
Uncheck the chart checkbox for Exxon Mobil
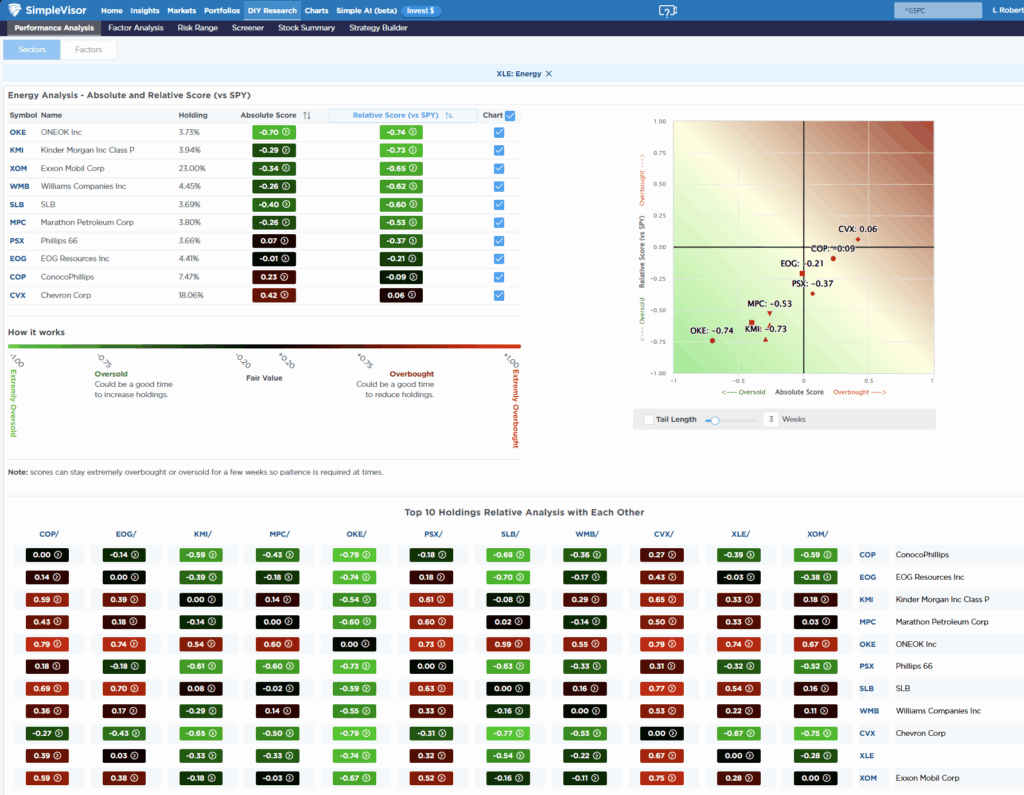pyautogui.click(x=499, y=168)
